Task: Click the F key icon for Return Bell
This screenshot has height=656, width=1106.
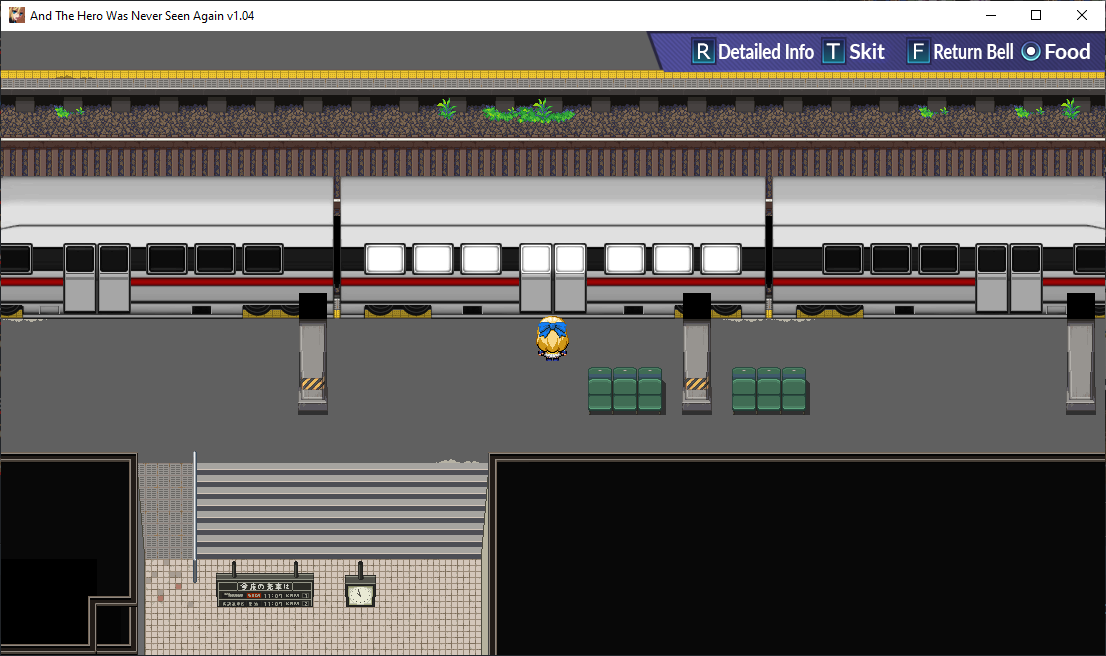Action: point(918,52)
